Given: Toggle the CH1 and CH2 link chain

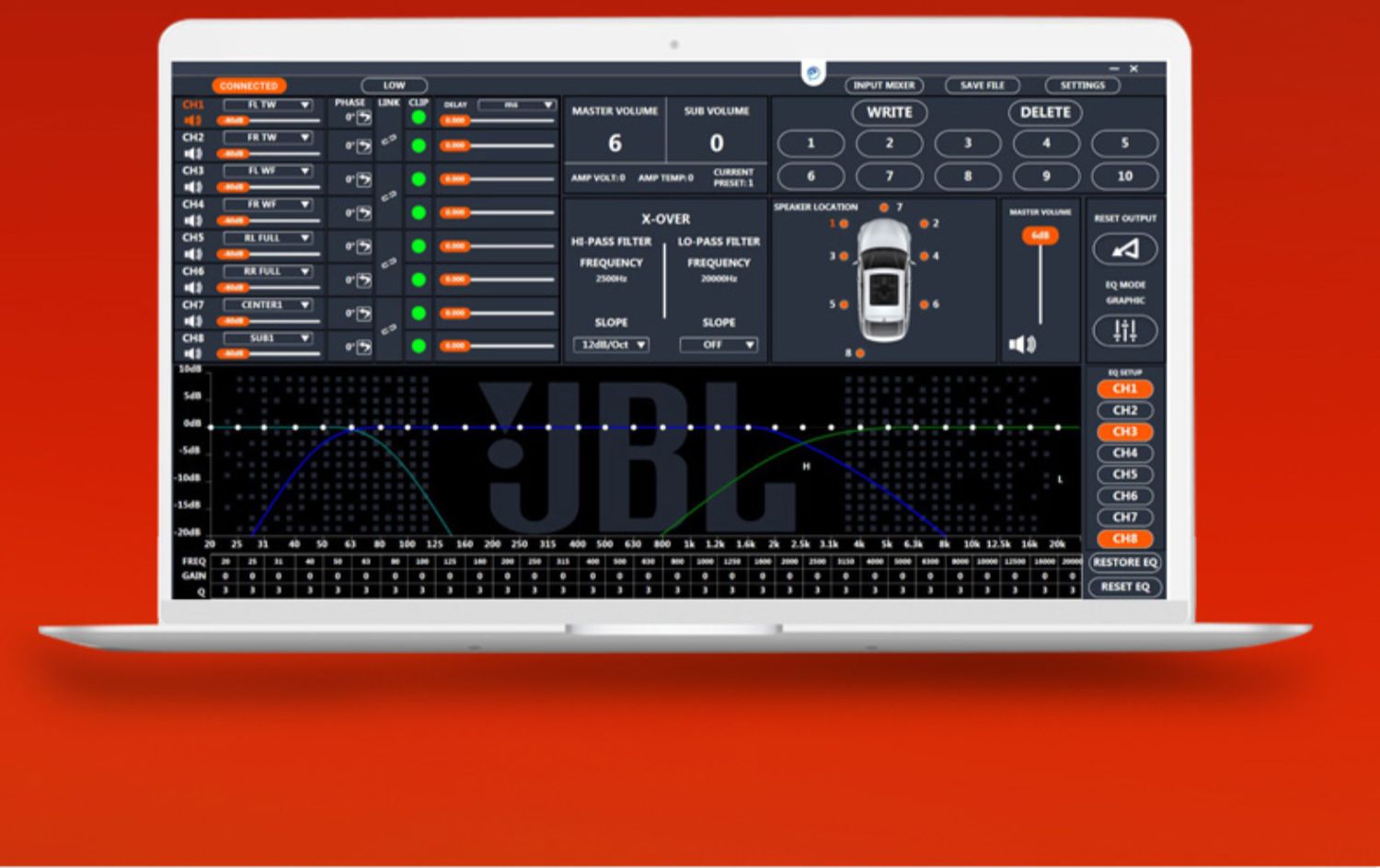Looking at the screenshot, I should pos(389,139).
